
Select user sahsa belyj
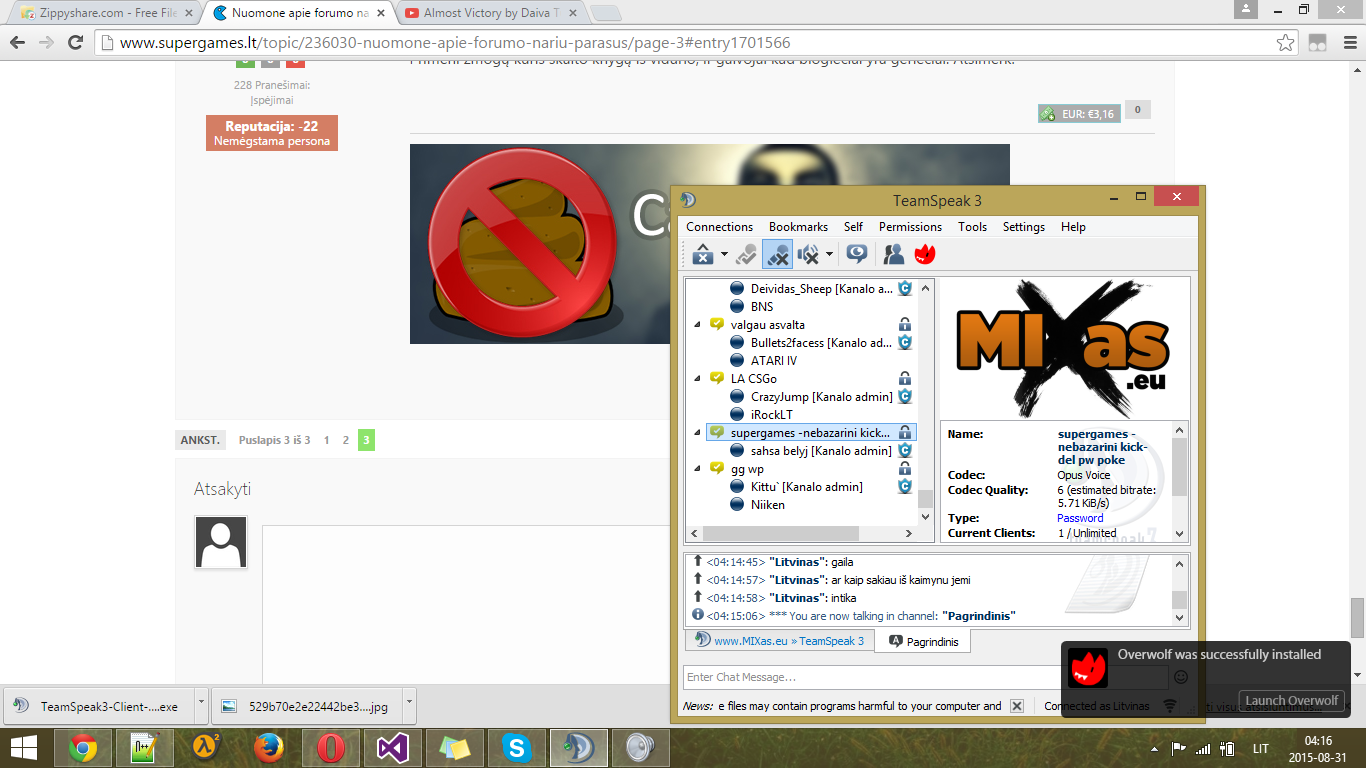point(822,451)
